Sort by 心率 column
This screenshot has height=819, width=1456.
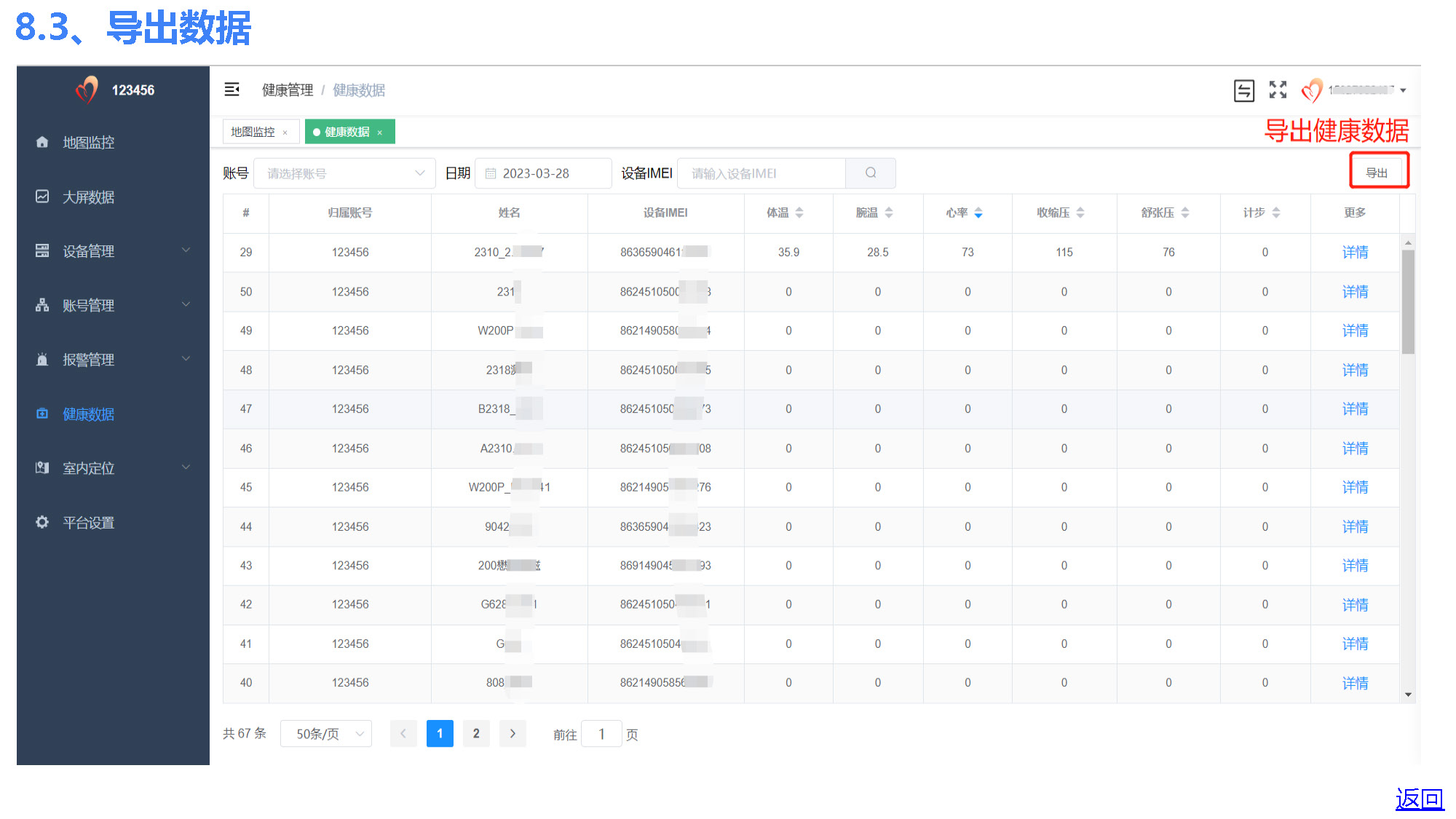point(978,213)
